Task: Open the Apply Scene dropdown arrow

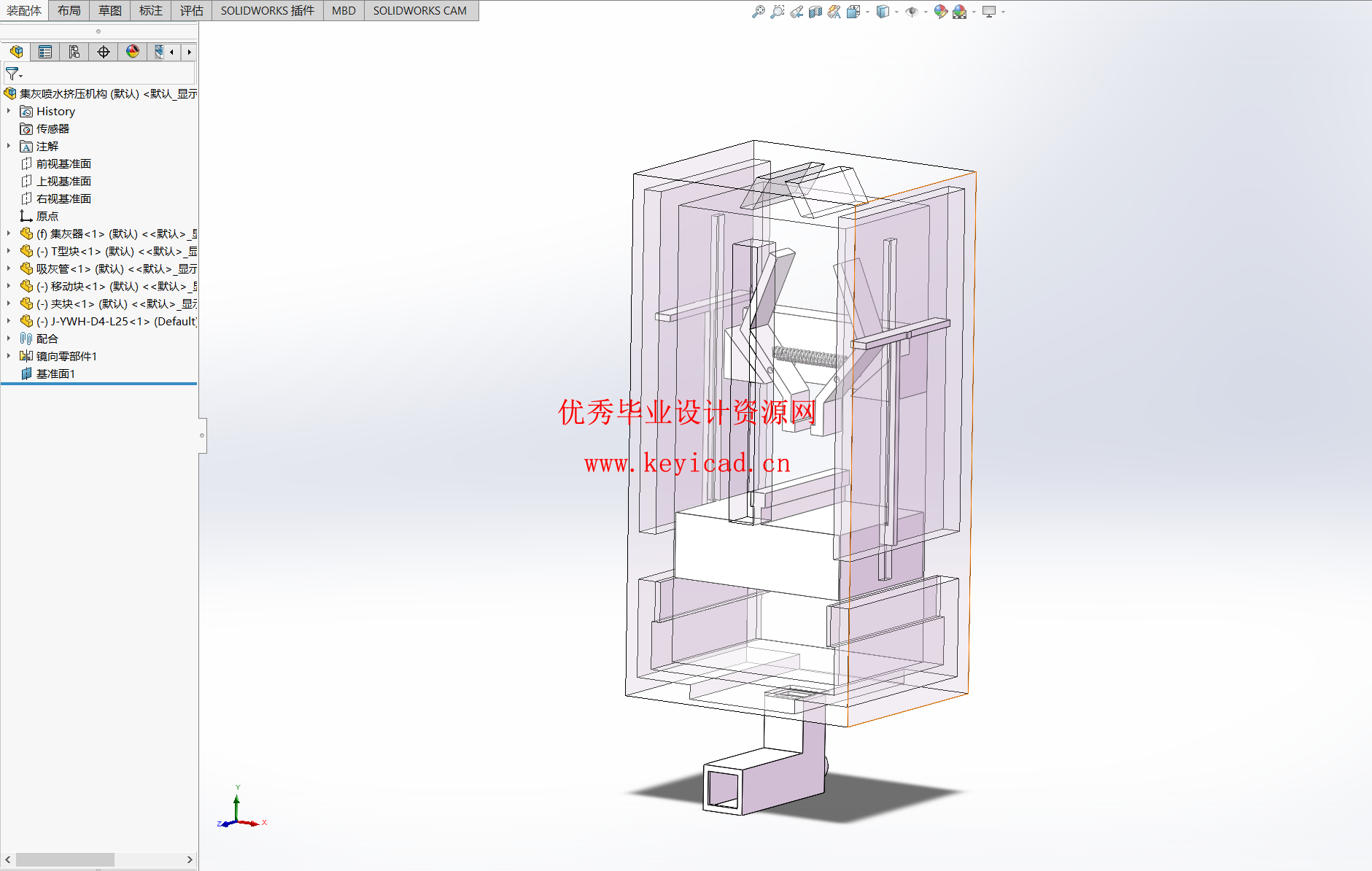Action: (x=974, y=12)
